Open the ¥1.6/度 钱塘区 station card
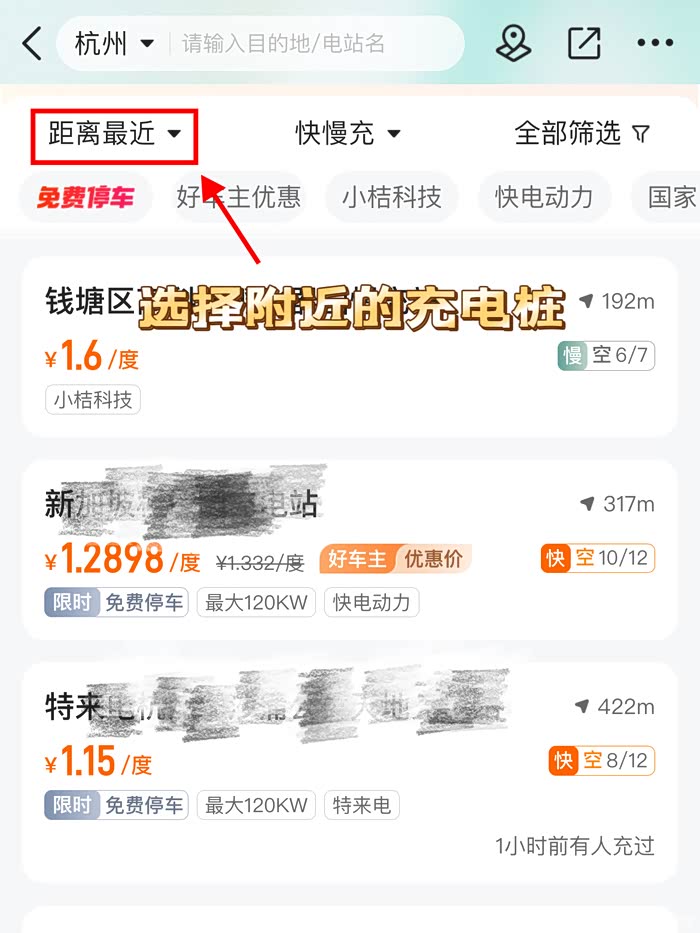 350,347
